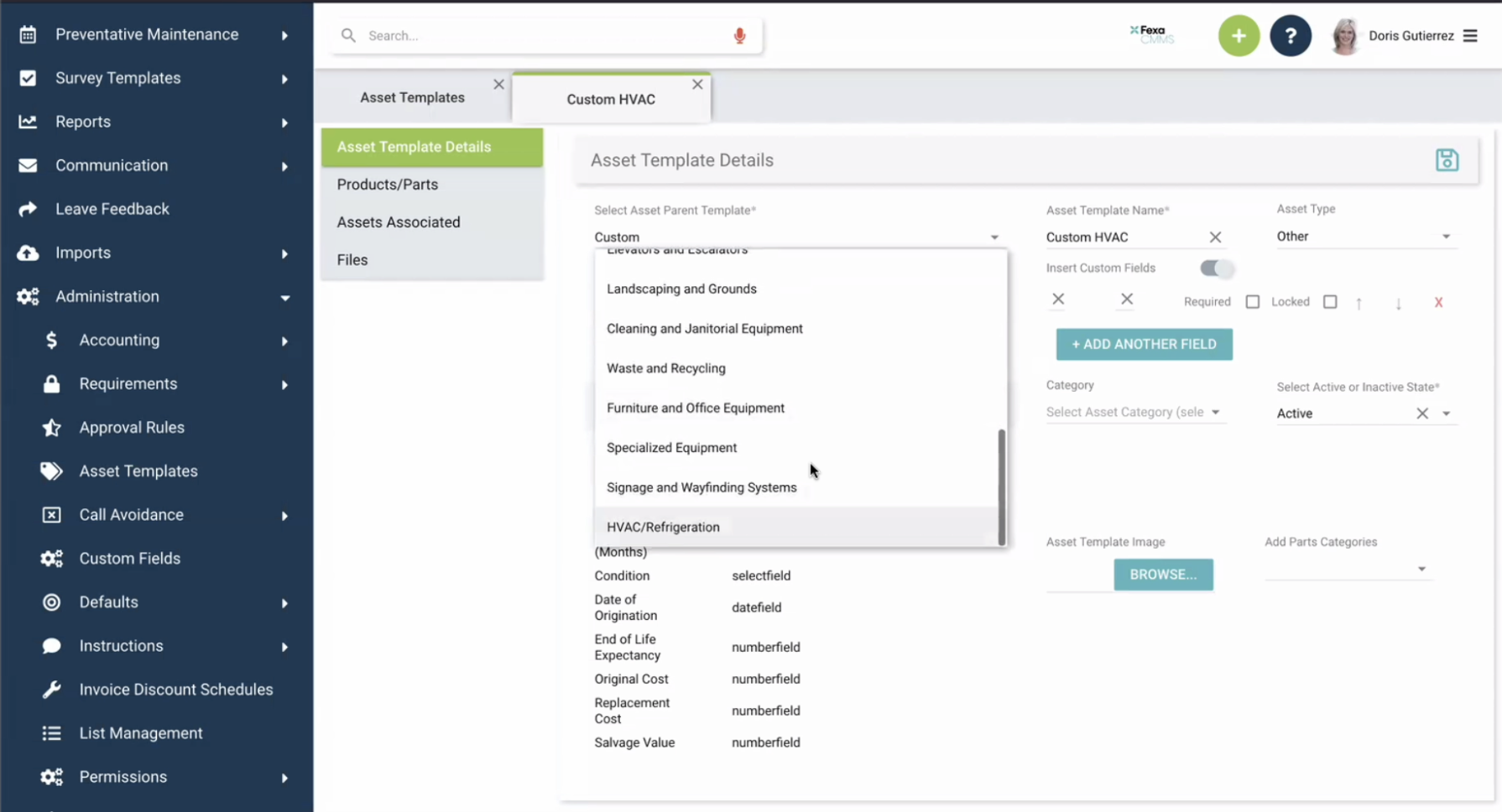The height and width of the screenshot is (812, 1502).
Task: Click the Add Another Field button
Action: click(x=1144, y=345)
